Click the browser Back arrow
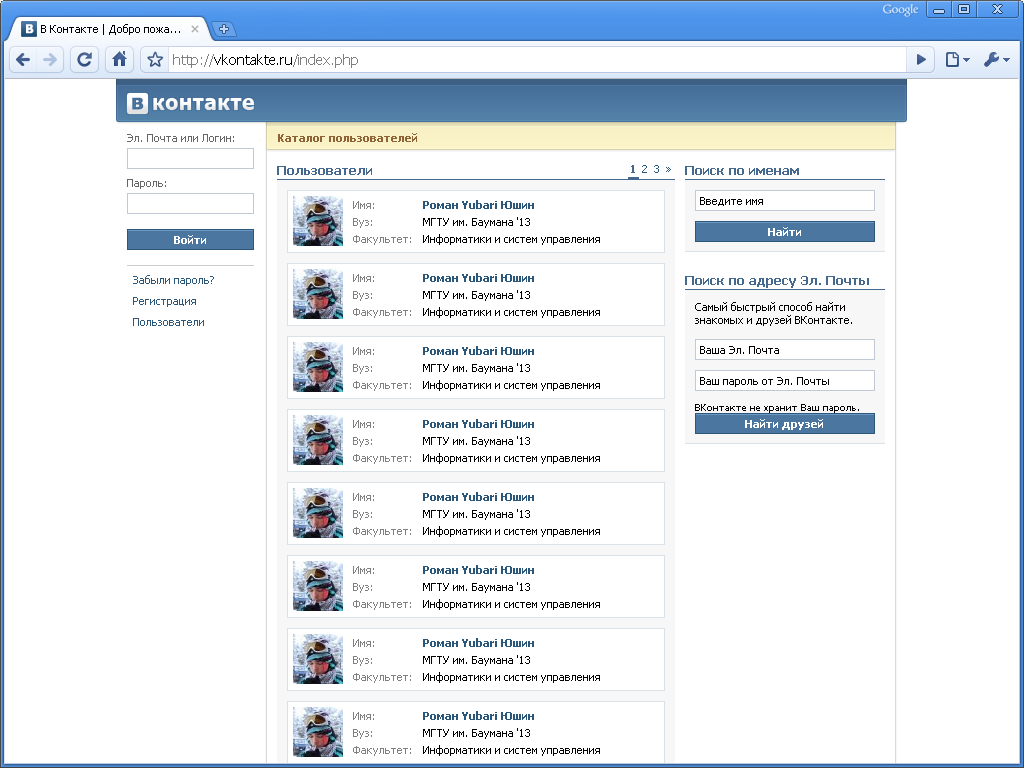The height and width of the screenshot is (768, 1024). pos(23,60)
